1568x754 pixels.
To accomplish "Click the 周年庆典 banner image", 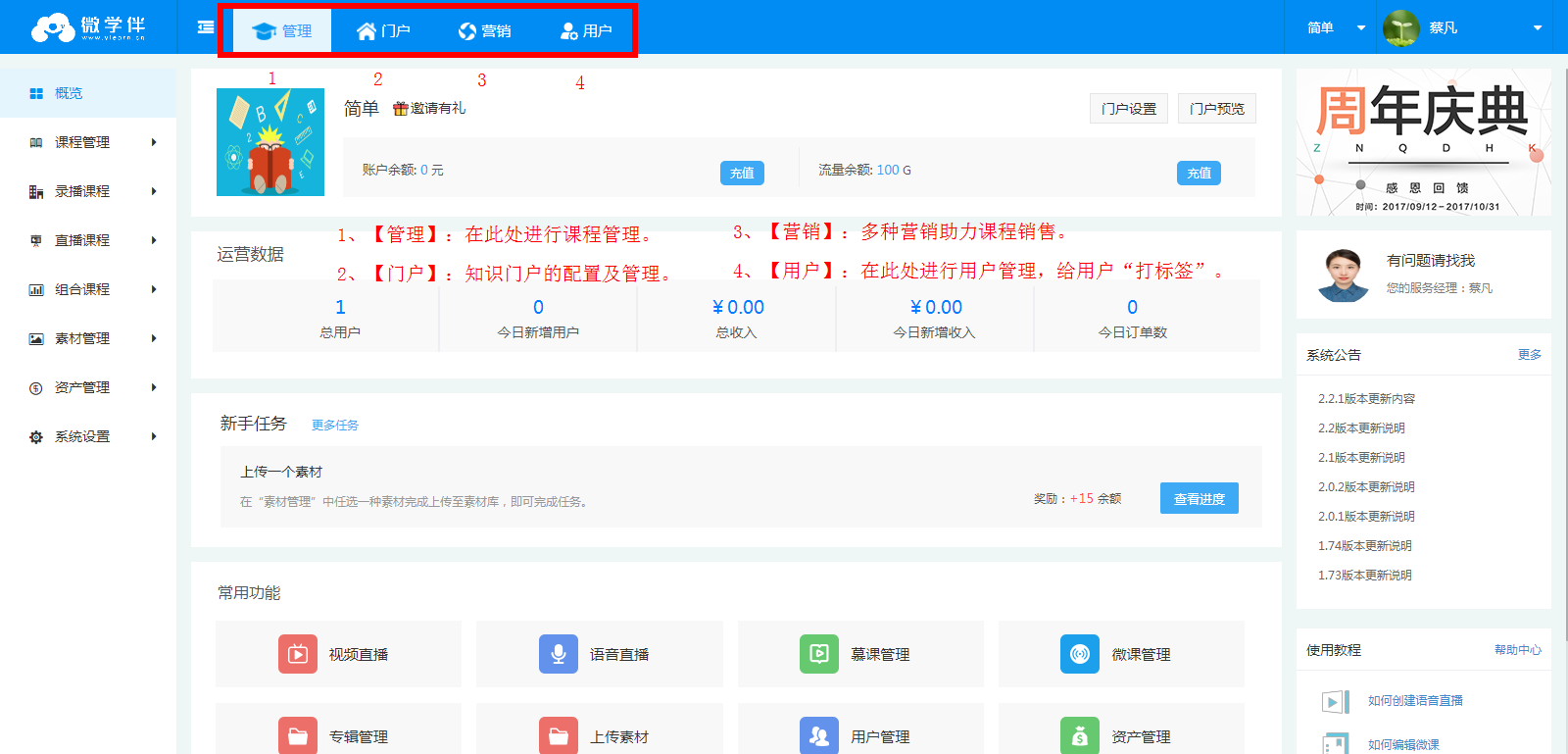I will pos(1424,142).
